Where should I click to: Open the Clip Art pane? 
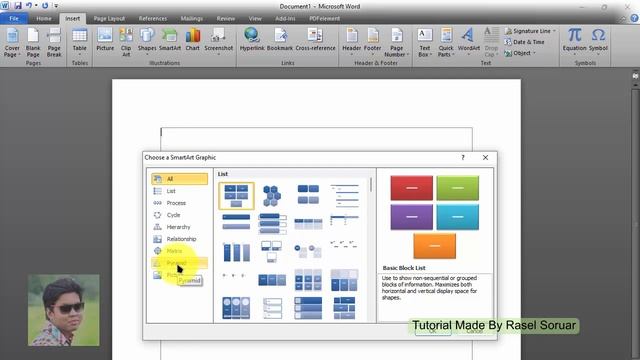click(126, 42)
